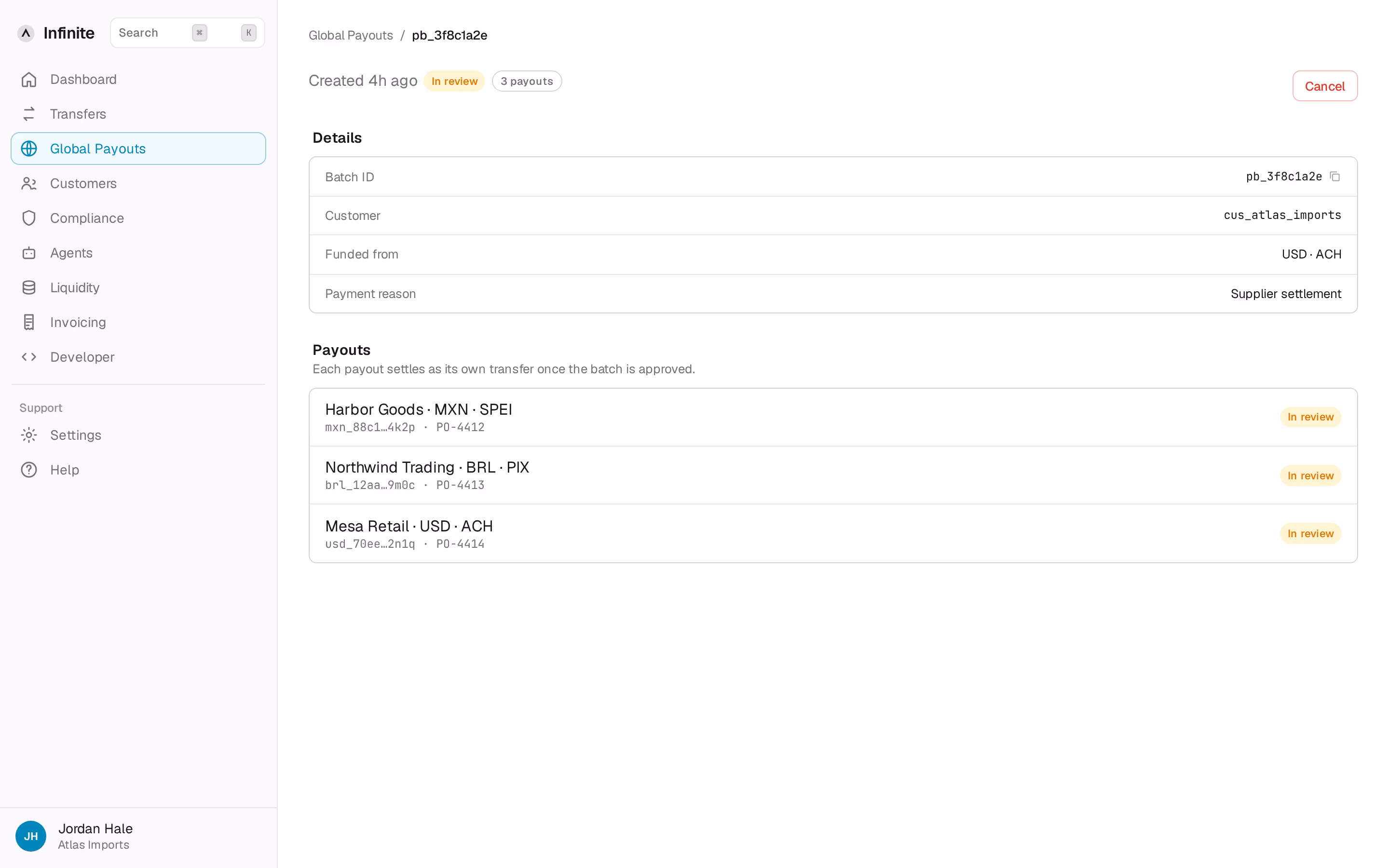Click the pb_3f8c1a2e Batch ID value
The height and width of the screenshot is (868, 1389).
tap(1284, 177)
